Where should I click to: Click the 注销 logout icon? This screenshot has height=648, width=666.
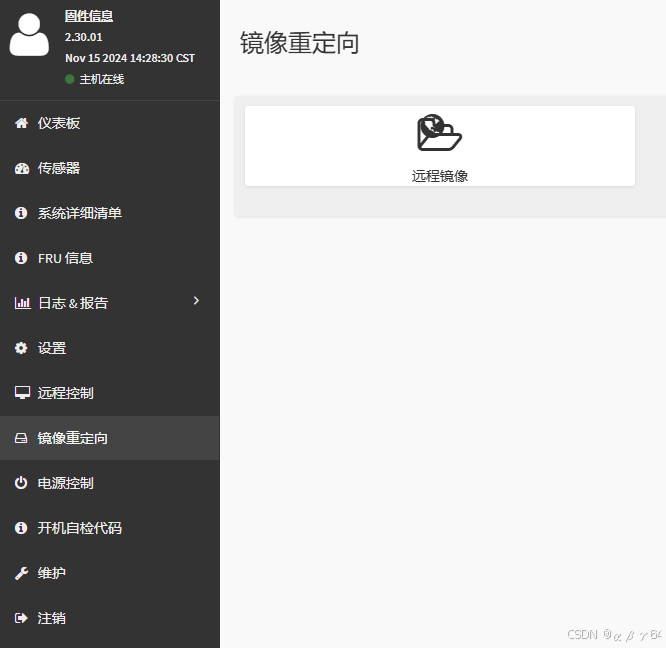(x=21, y=618)
